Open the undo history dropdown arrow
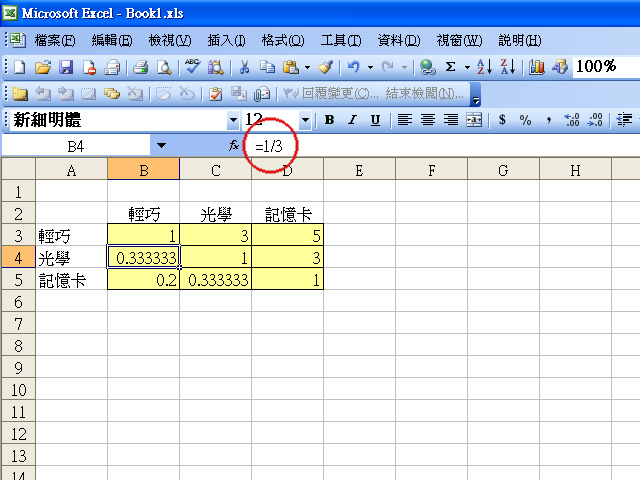Image resolution: width=640 pixels, height=480 pixels. click(370, 67)
